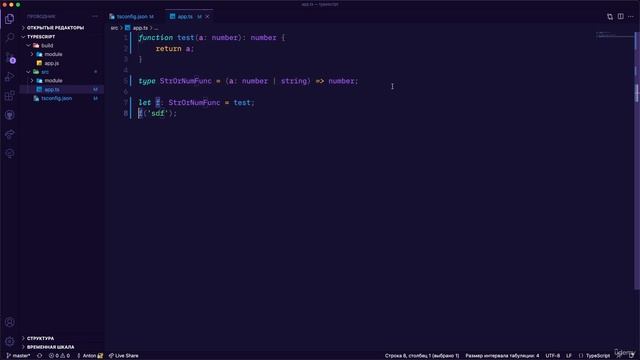The width and height of the screenshot is (640, 360).
Task: Collapse the build folder
Action: point(47,45)
